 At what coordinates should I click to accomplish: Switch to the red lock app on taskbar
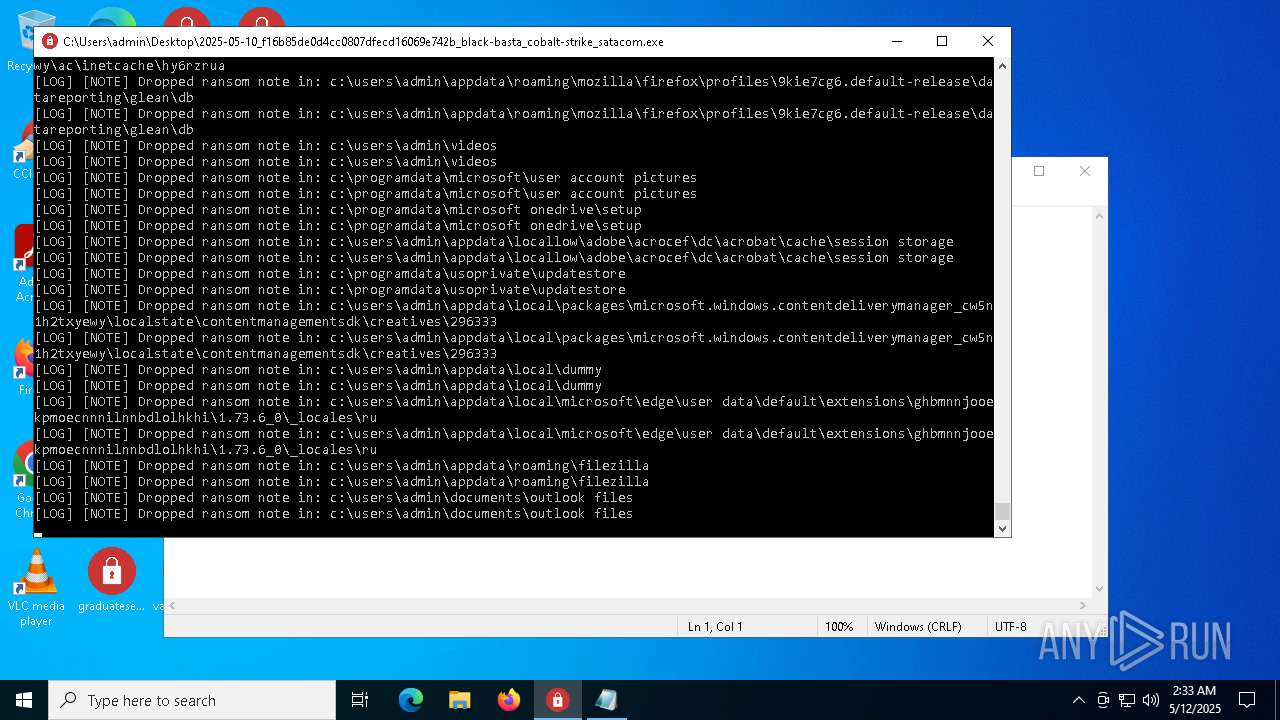tap(557, 700)
